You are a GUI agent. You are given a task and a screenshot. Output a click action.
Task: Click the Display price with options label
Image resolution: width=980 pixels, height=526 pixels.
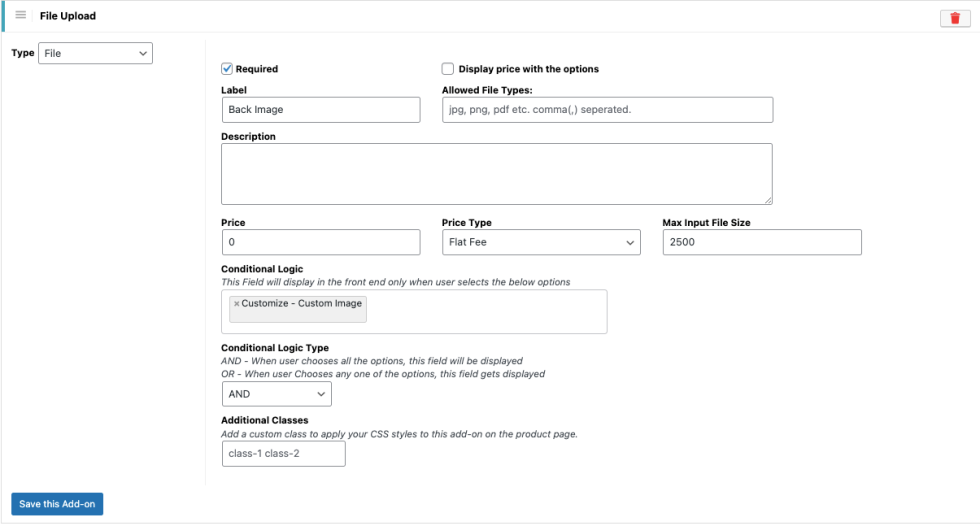[x=528, y=69]
